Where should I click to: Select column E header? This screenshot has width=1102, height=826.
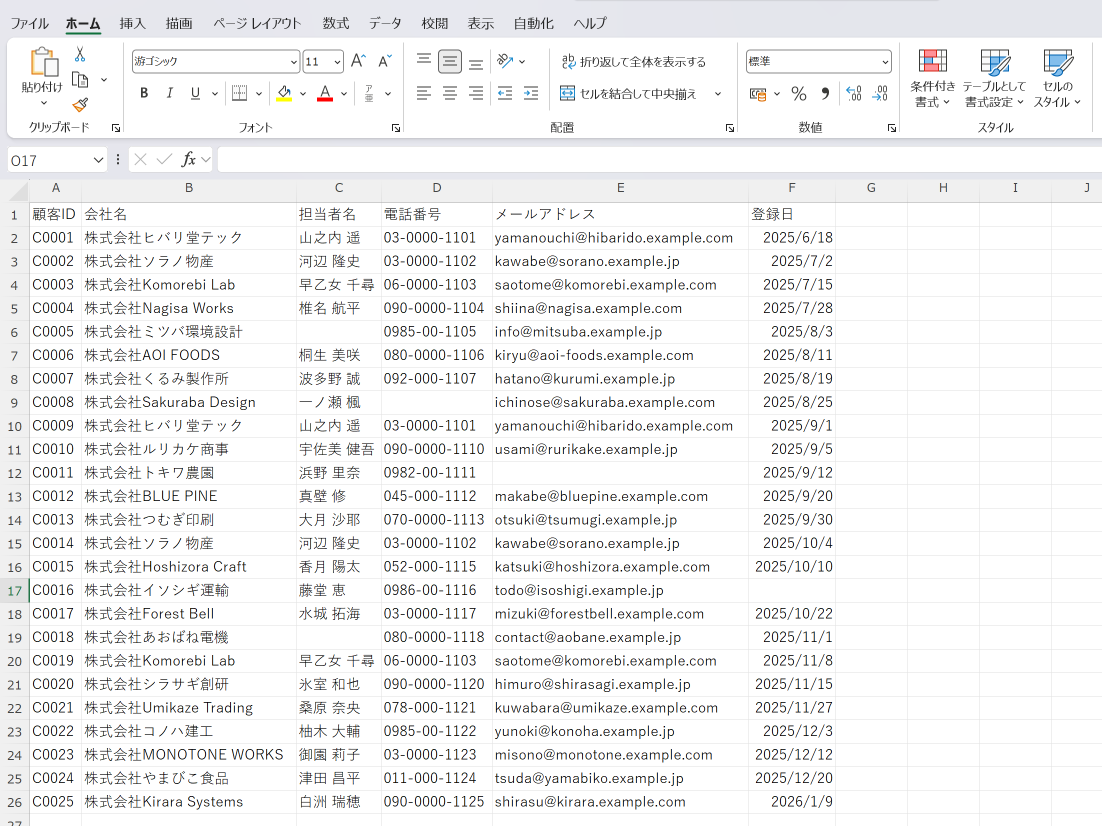(x=620, y=188)
